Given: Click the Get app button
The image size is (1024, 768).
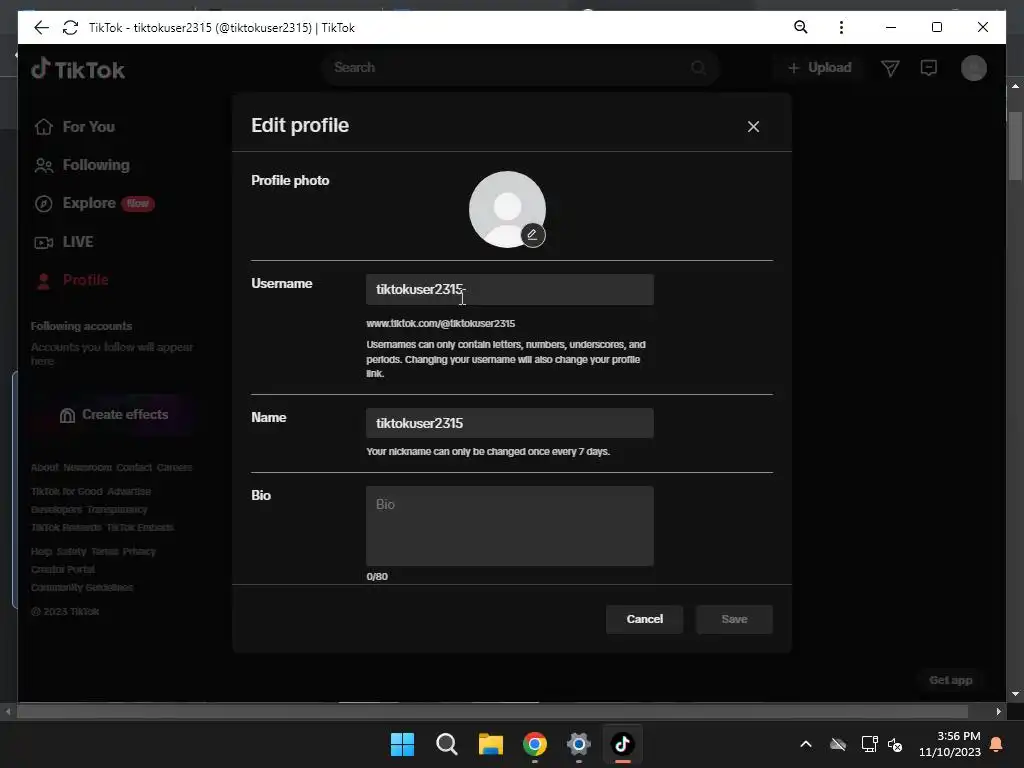Looking at the screenshot, I should tap(950, 680).
